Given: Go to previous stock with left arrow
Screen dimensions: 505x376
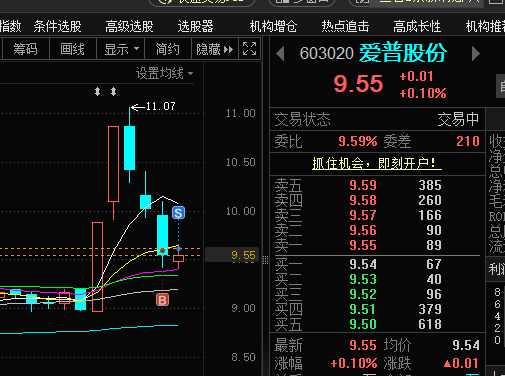Looking at the screenshot, I should [x=280, y=54].
